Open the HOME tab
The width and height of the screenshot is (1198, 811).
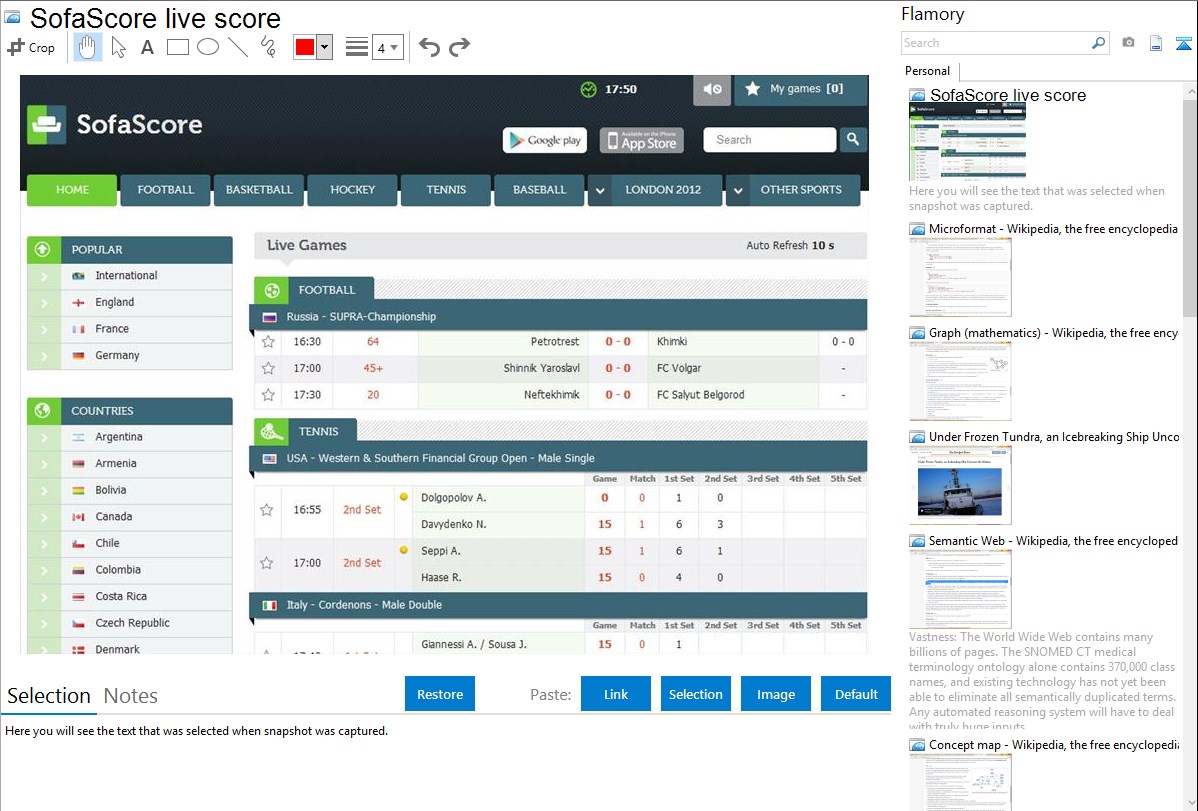tap(72, 190)
